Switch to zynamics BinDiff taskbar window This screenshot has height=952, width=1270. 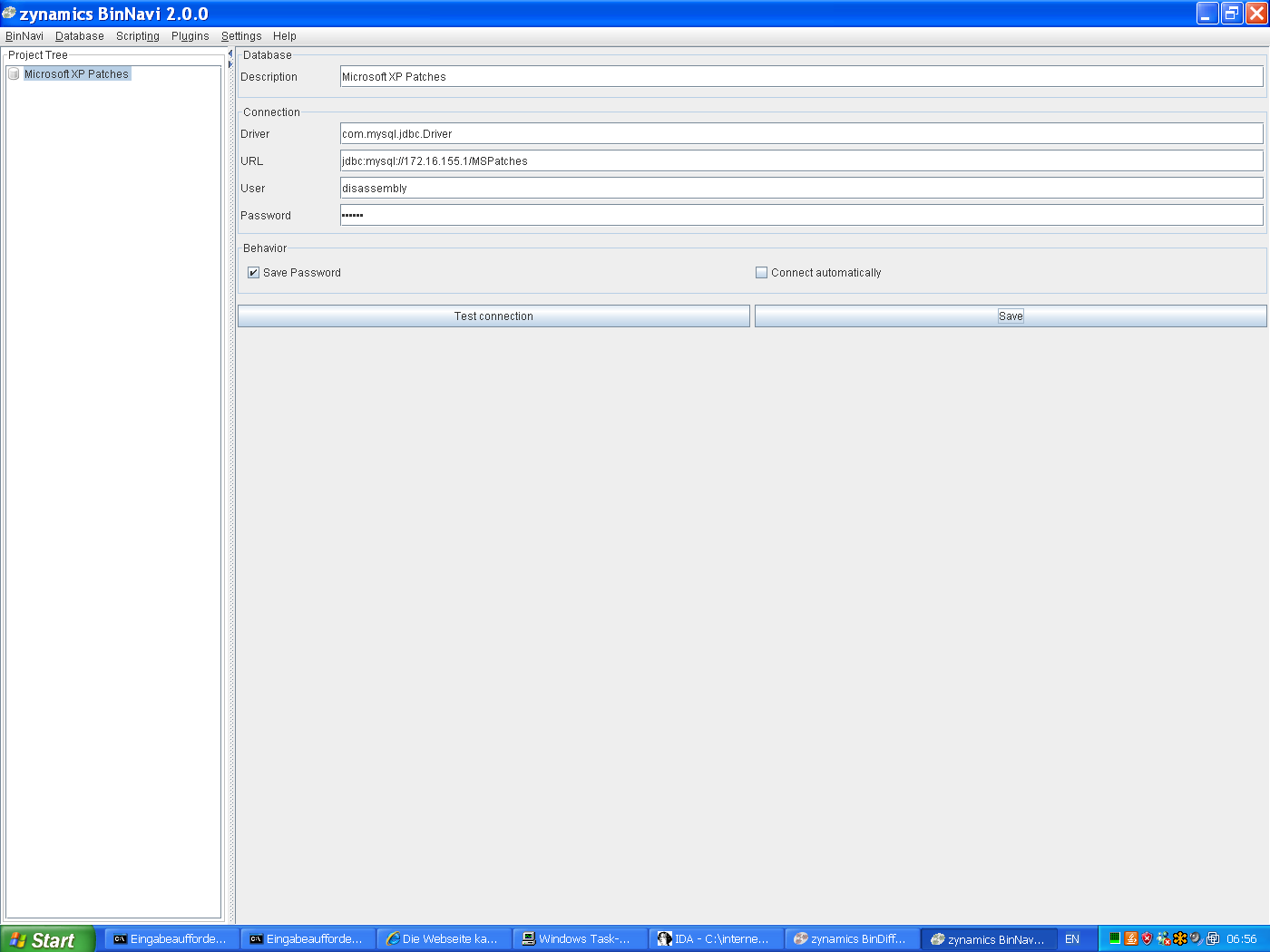click(x=852, y=939)
